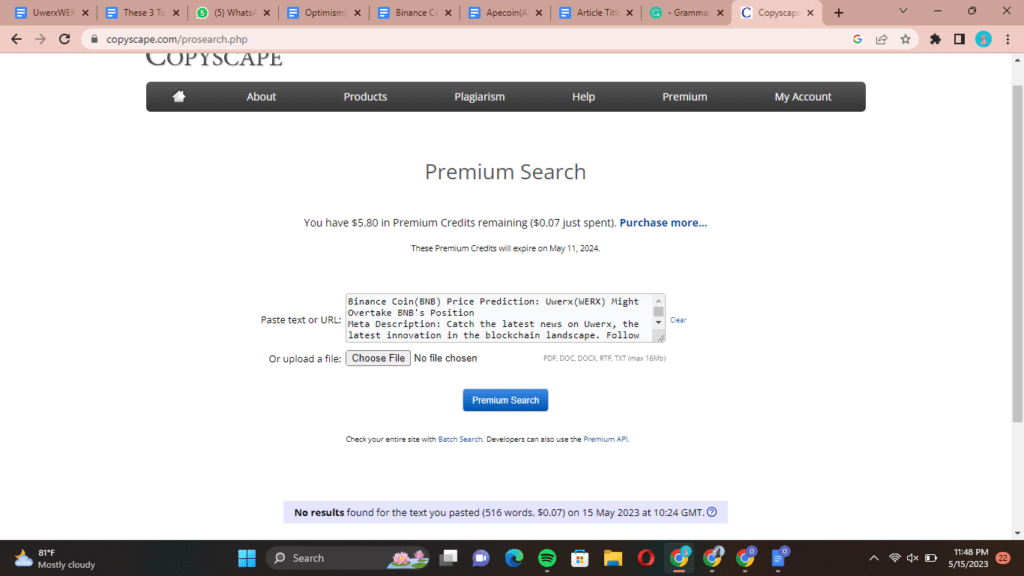Viewport: 1024px width, 576px height.
Task: Click the Google icon in address bar
Action: 857,39
